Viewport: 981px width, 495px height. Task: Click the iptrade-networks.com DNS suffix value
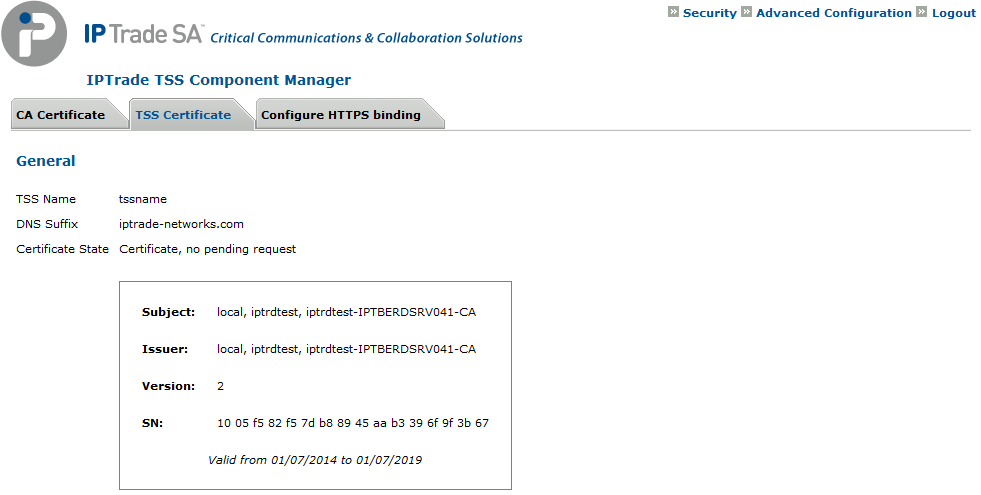(181, 224)
